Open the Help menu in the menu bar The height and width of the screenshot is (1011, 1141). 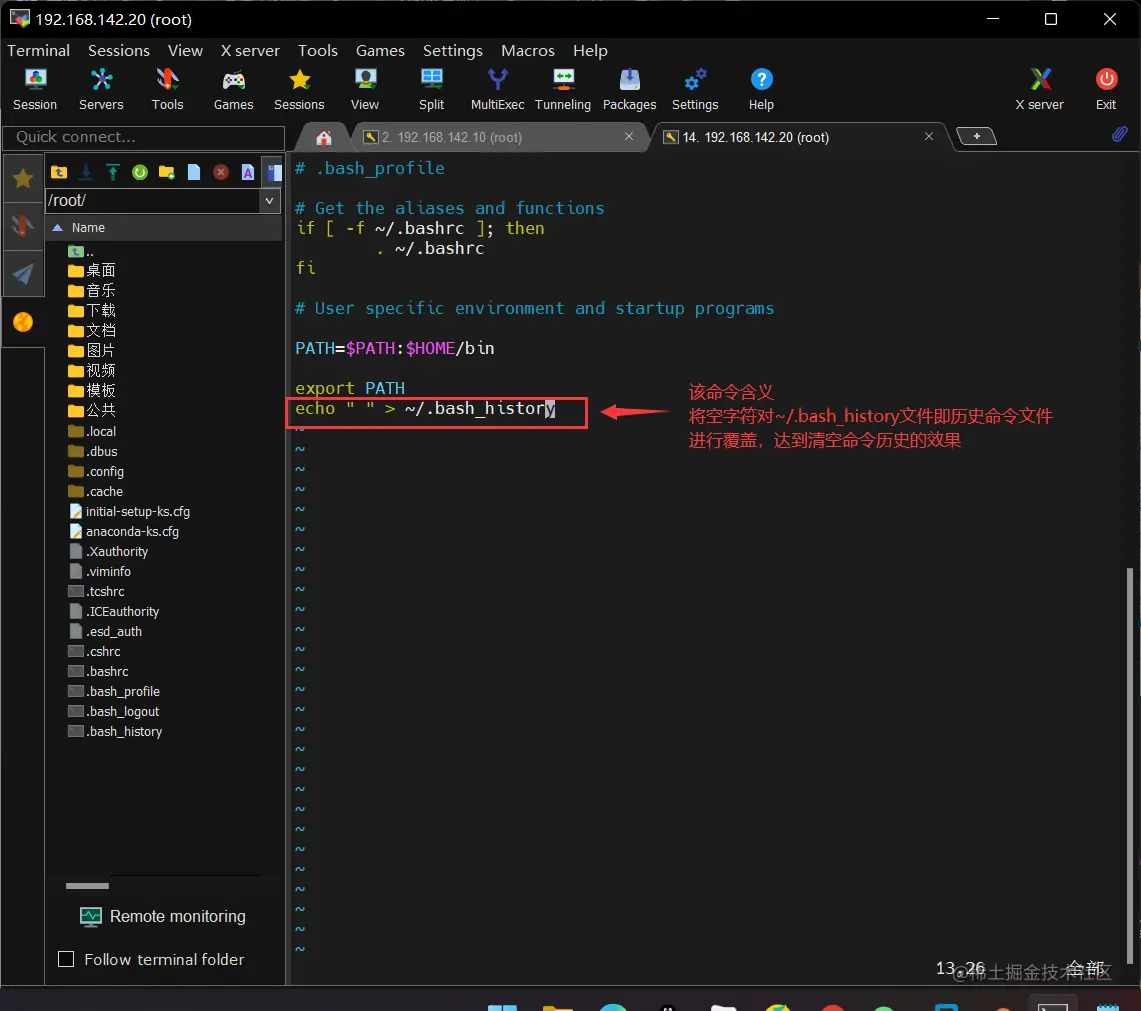click(590, 50)
